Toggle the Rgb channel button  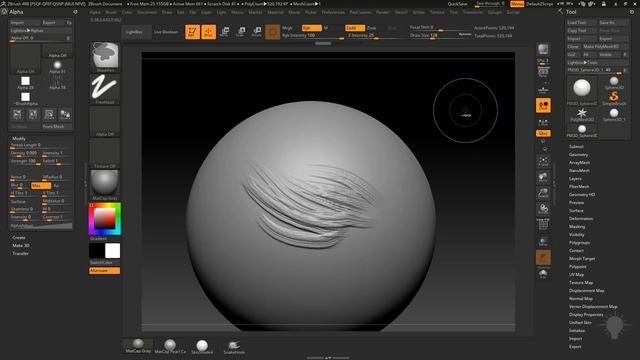311,28
